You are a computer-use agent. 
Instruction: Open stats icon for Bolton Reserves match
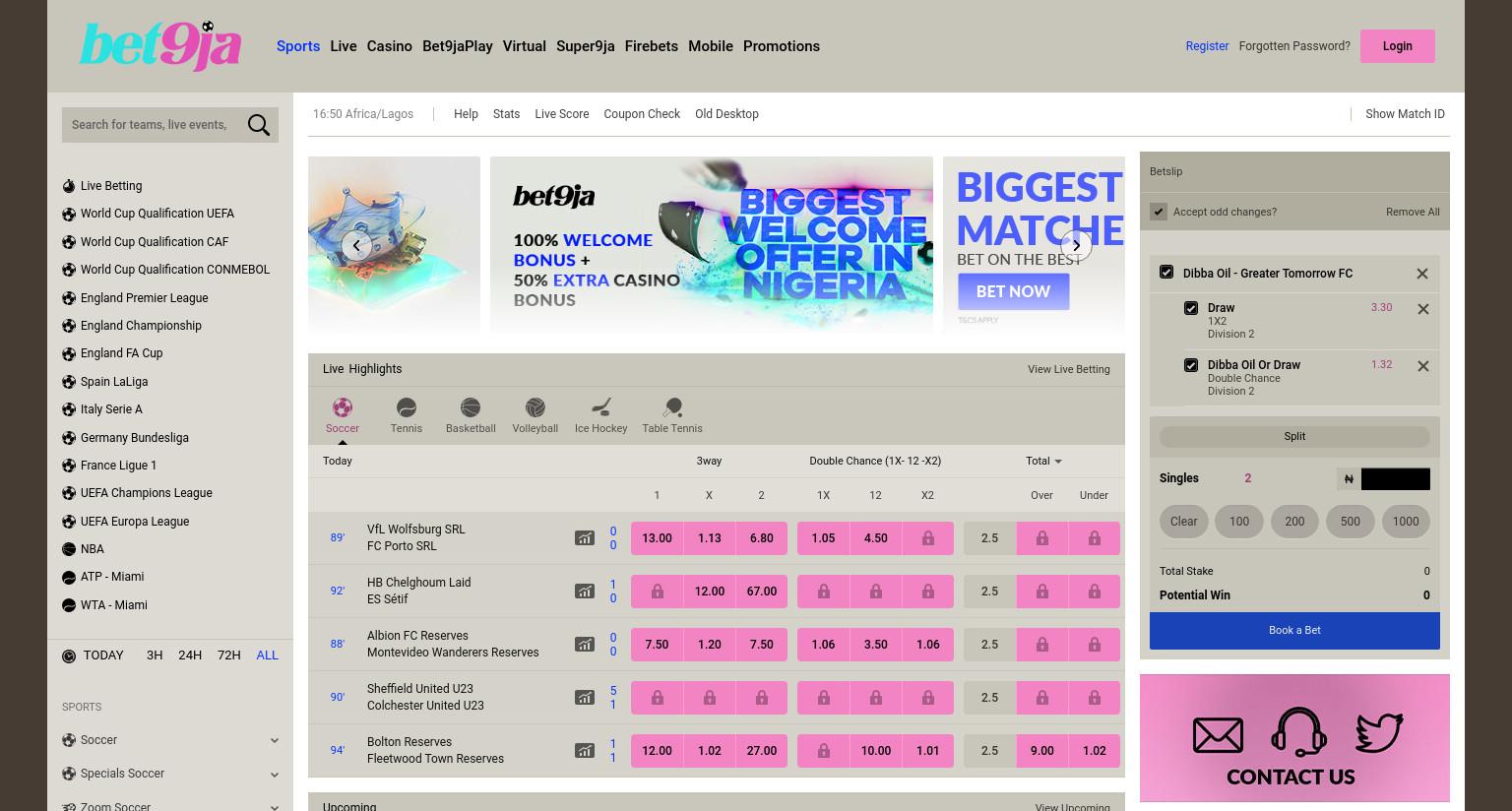[x=585, y=751]
